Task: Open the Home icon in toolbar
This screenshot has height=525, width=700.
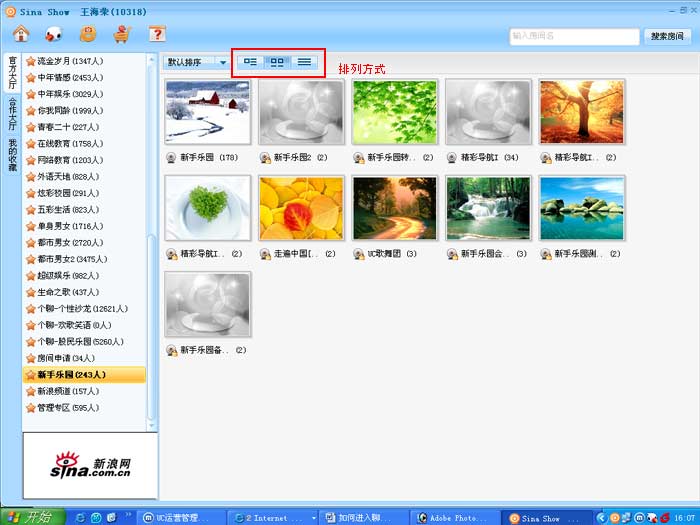Action: 21,34
